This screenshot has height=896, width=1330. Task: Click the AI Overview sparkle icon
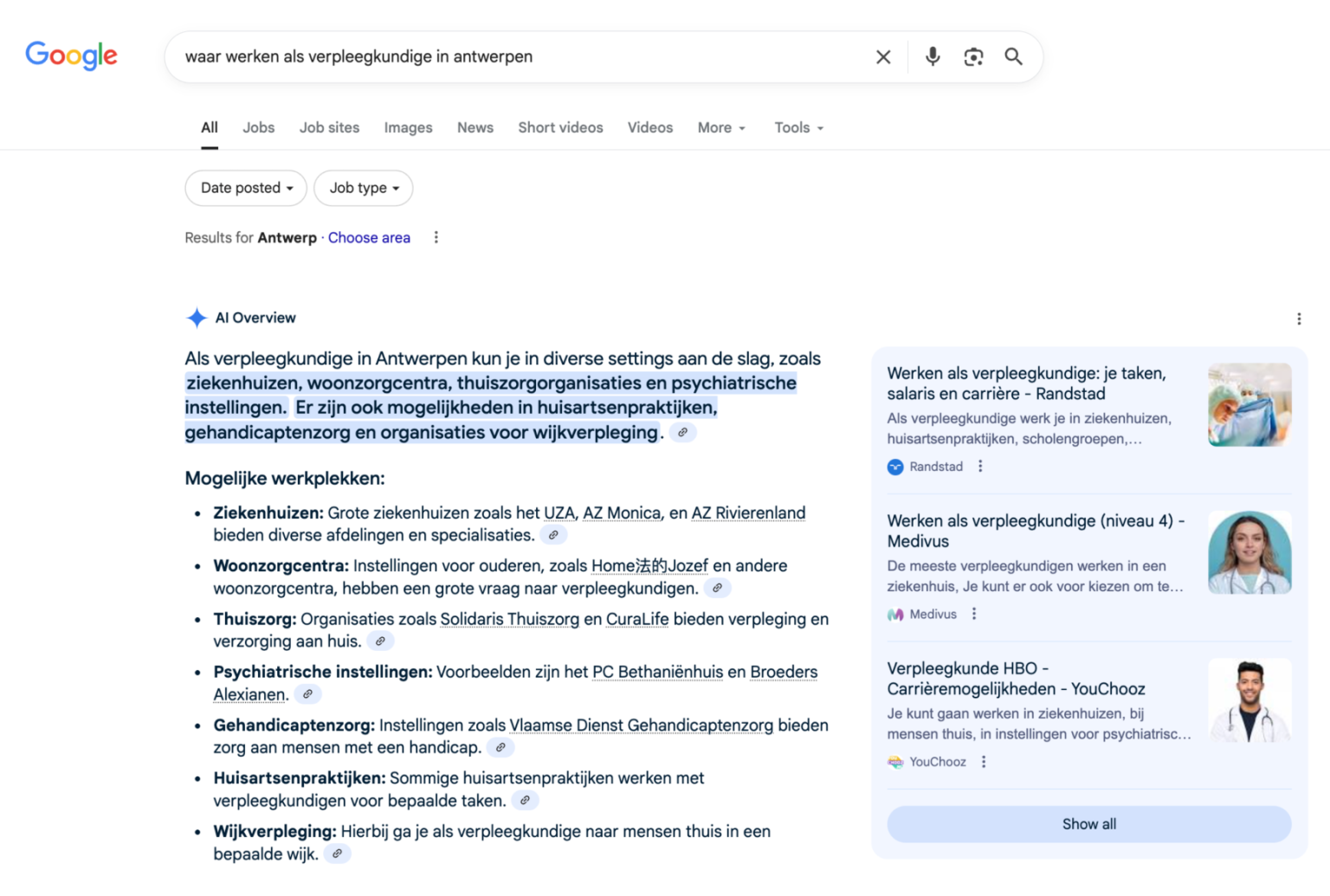click(197, 318)
